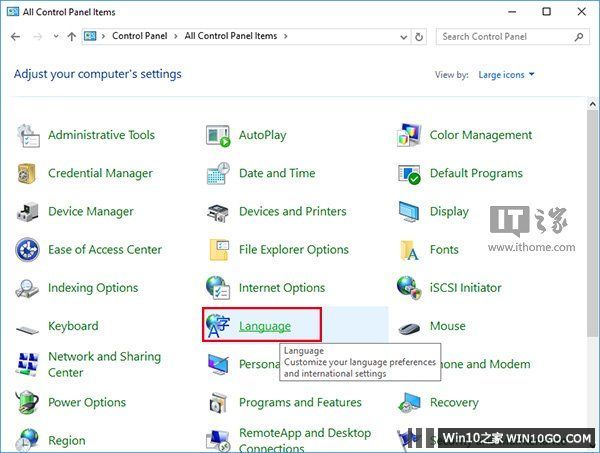Open the Color Management icon

pos(409,135)
